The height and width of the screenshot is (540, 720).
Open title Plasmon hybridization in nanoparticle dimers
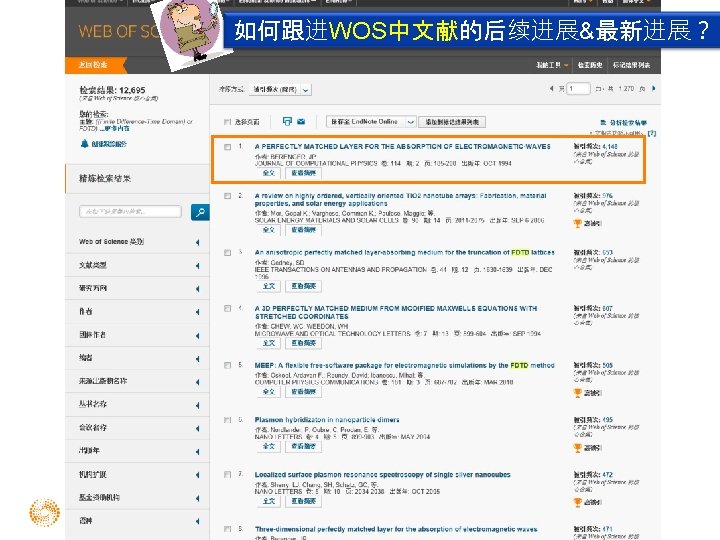click(327, 420)
